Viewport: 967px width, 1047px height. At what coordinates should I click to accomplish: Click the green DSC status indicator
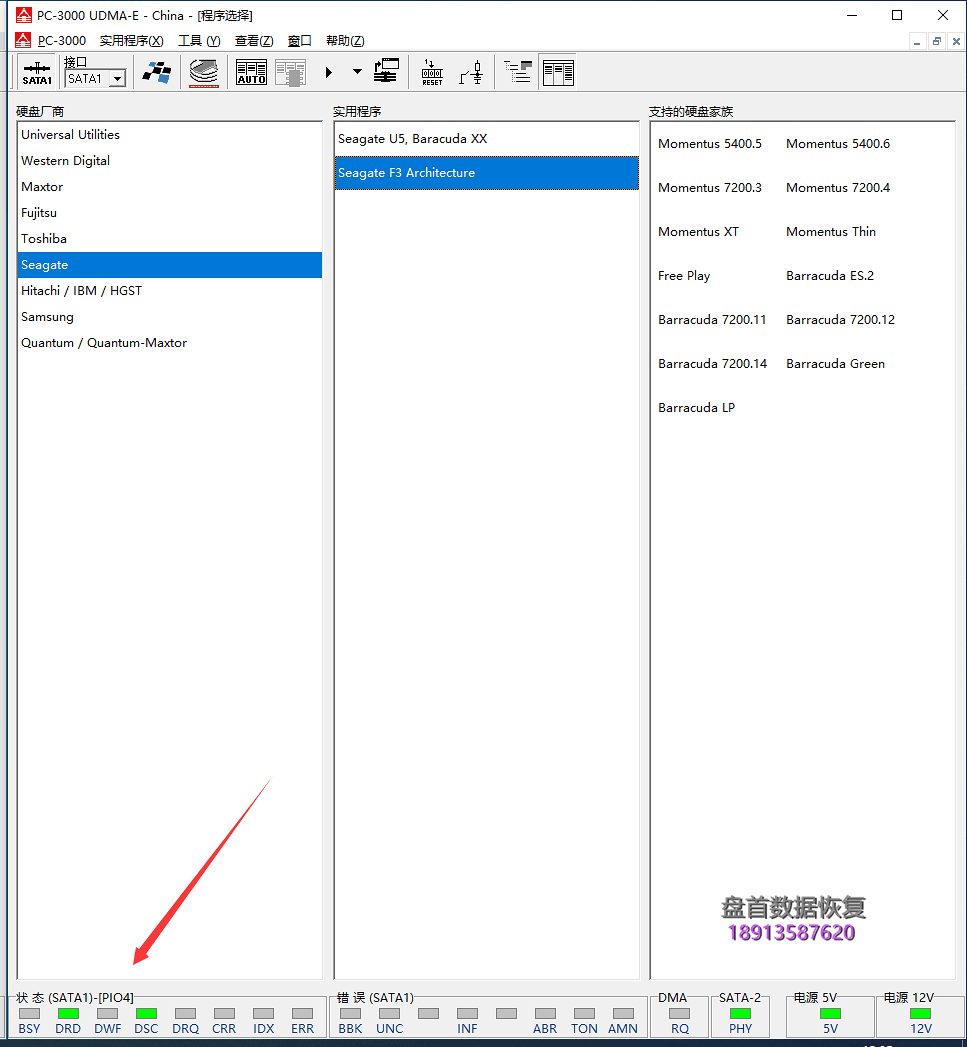pyautogui.click(x=146, y=1014)
